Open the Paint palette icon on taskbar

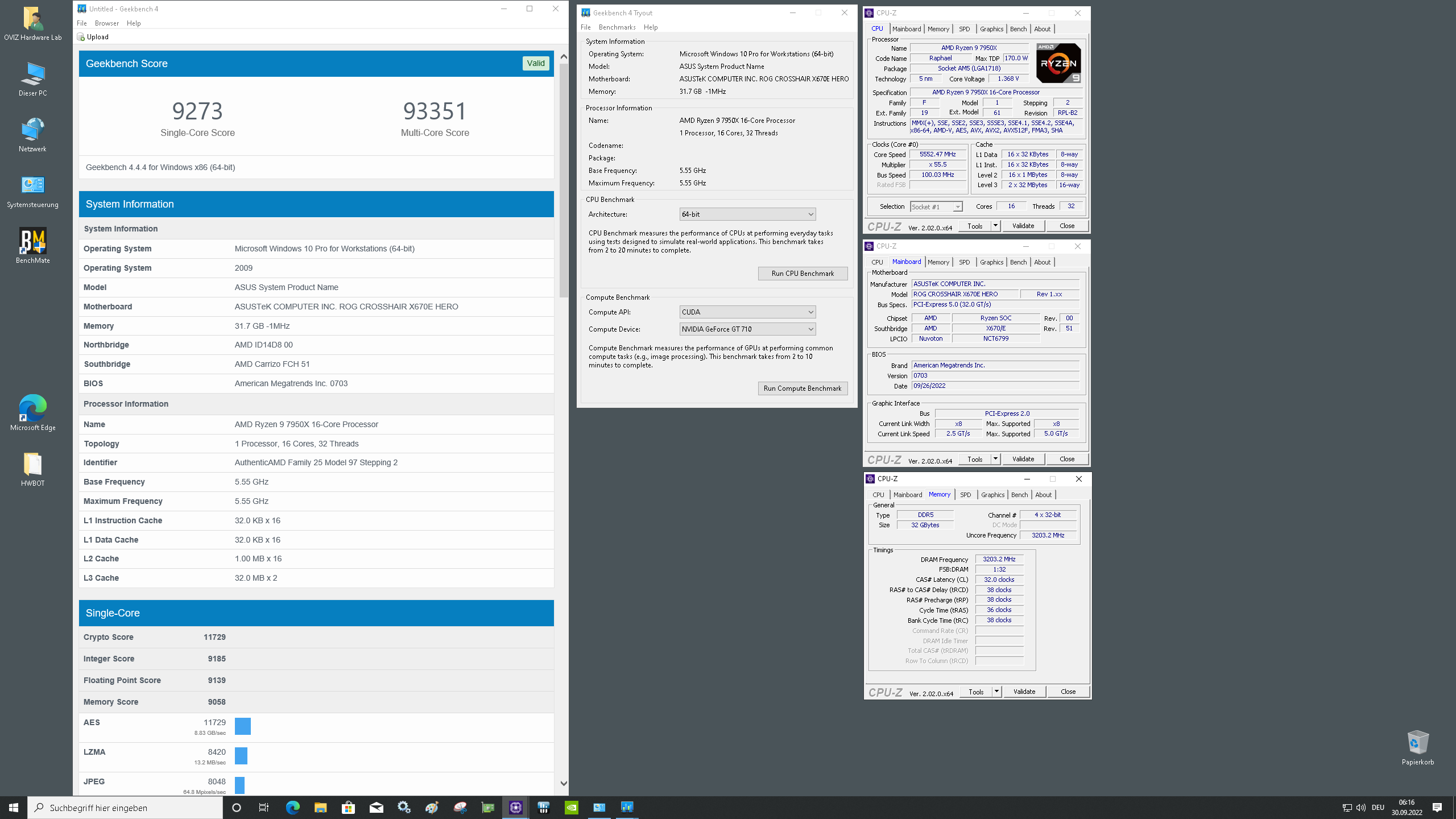(x=432, y=808)
